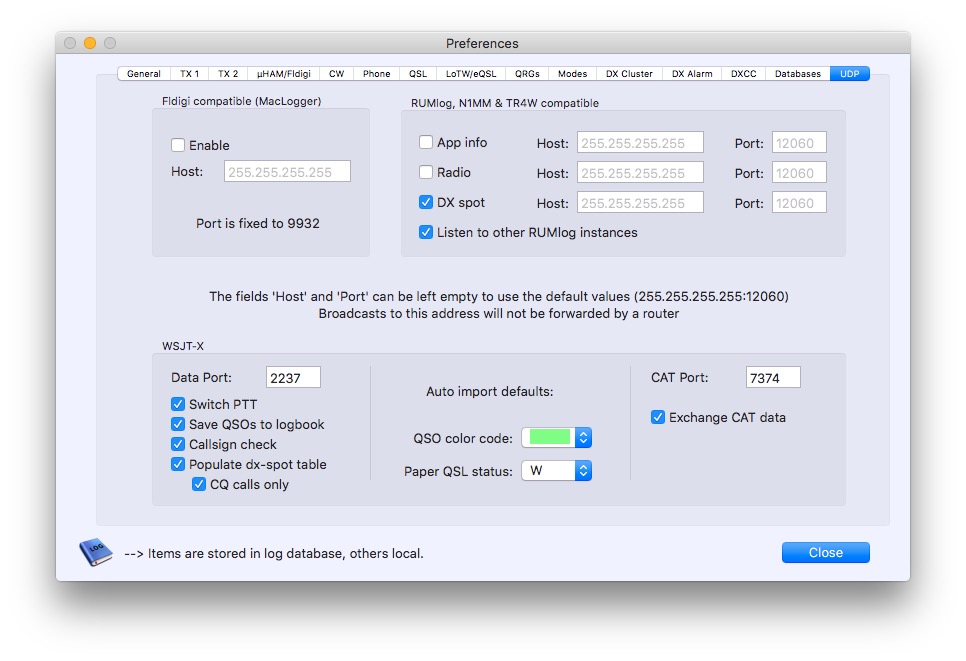The width and height of the screenshot is (966, 661).
Task: Go to the Databases tab
Action: point(797,74)
